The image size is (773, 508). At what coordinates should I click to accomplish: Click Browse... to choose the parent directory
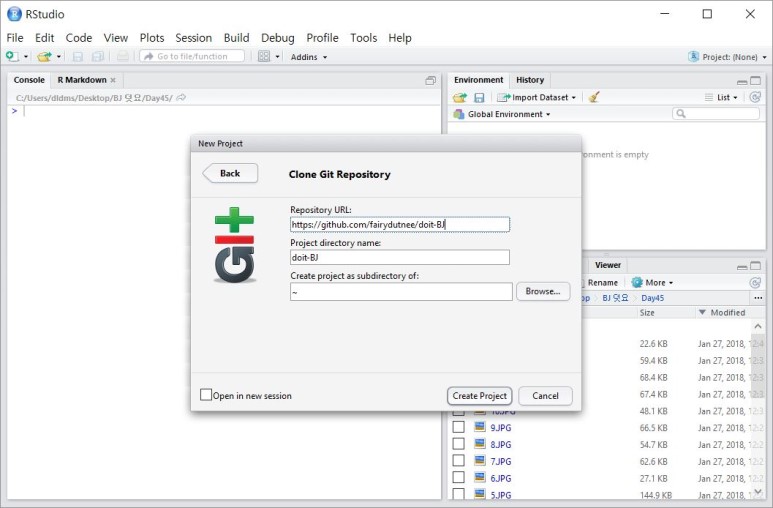(543, 291)
